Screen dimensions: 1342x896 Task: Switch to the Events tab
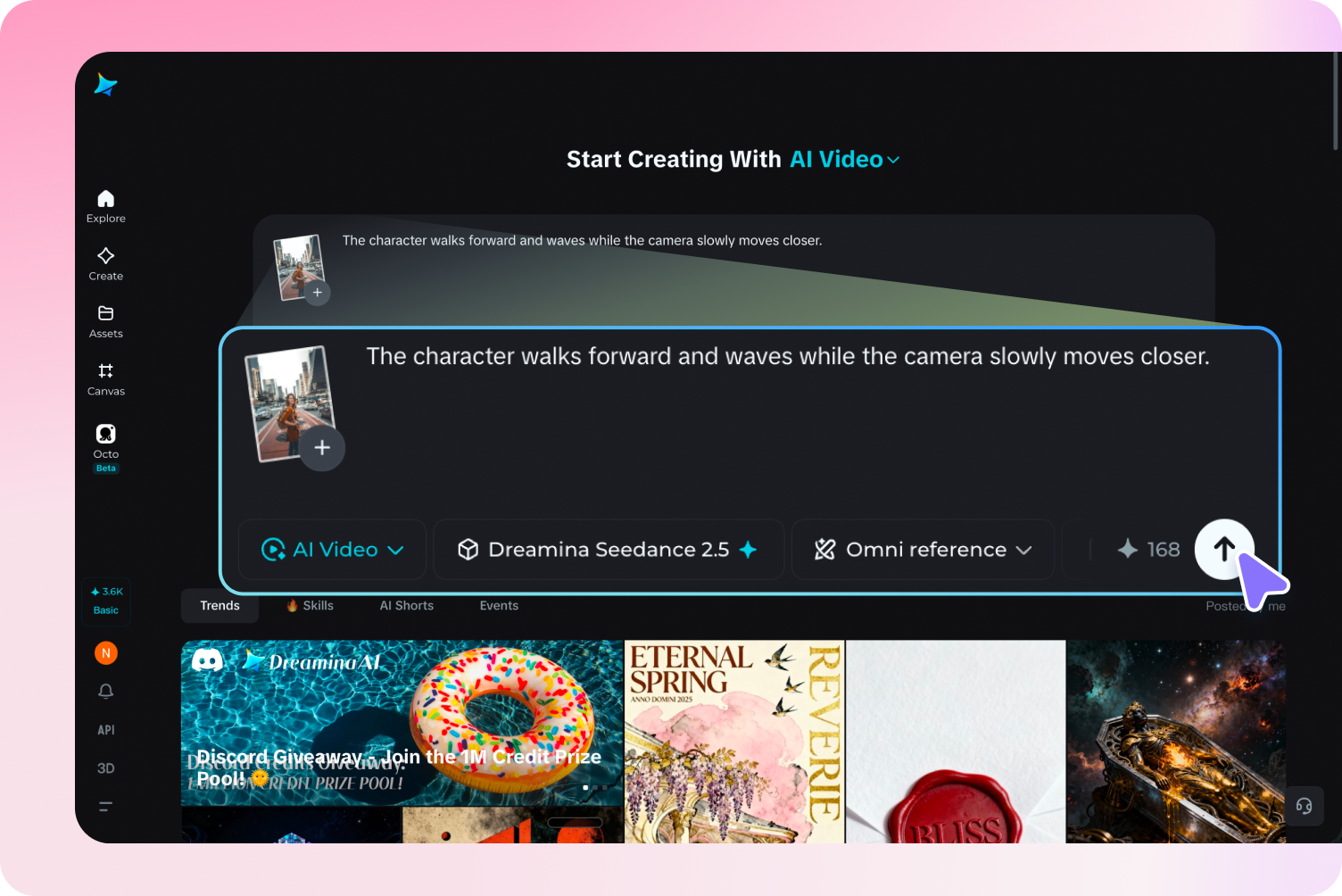[x=499, y=606]
